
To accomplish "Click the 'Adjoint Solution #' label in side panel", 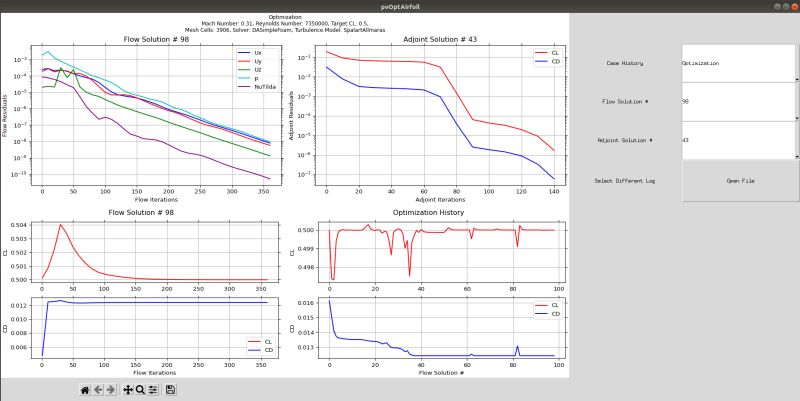I will click(x=625, y=140).
